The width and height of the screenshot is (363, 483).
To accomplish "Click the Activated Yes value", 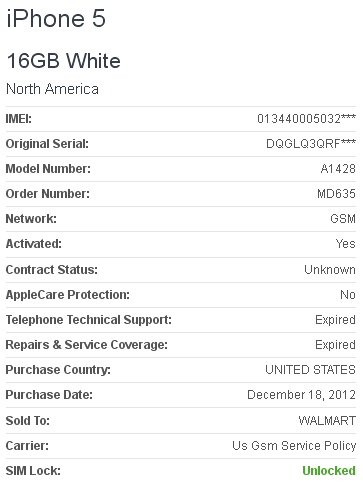I will click(x=346, y=244).
